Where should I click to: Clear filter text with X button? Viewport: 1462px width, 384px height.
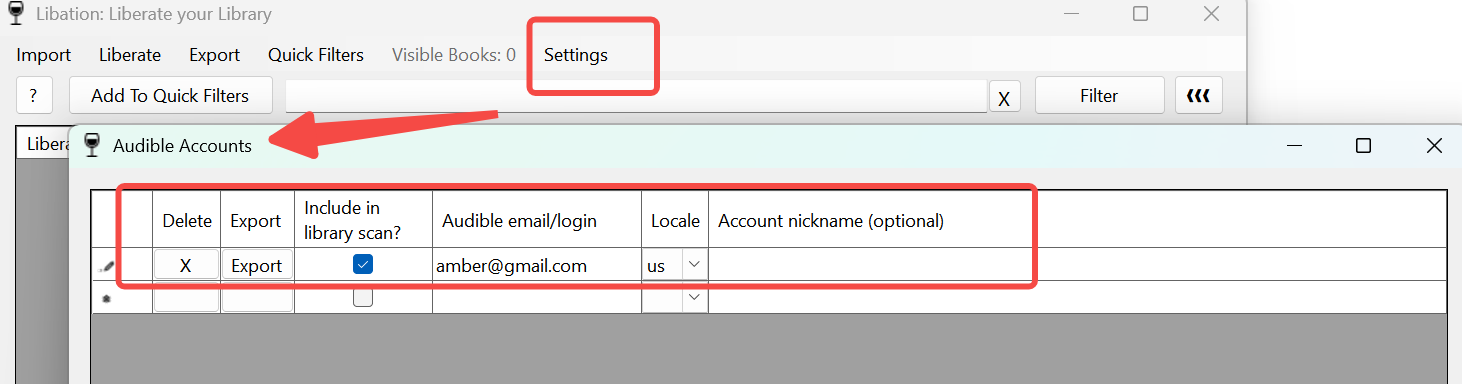[x=1004, y=98]
